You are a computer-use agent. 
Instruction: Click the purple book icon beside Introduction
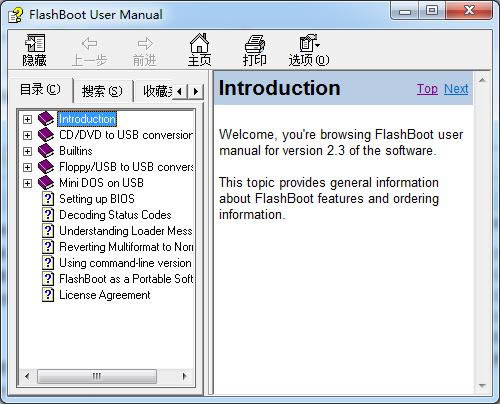(x=46, y=119)
